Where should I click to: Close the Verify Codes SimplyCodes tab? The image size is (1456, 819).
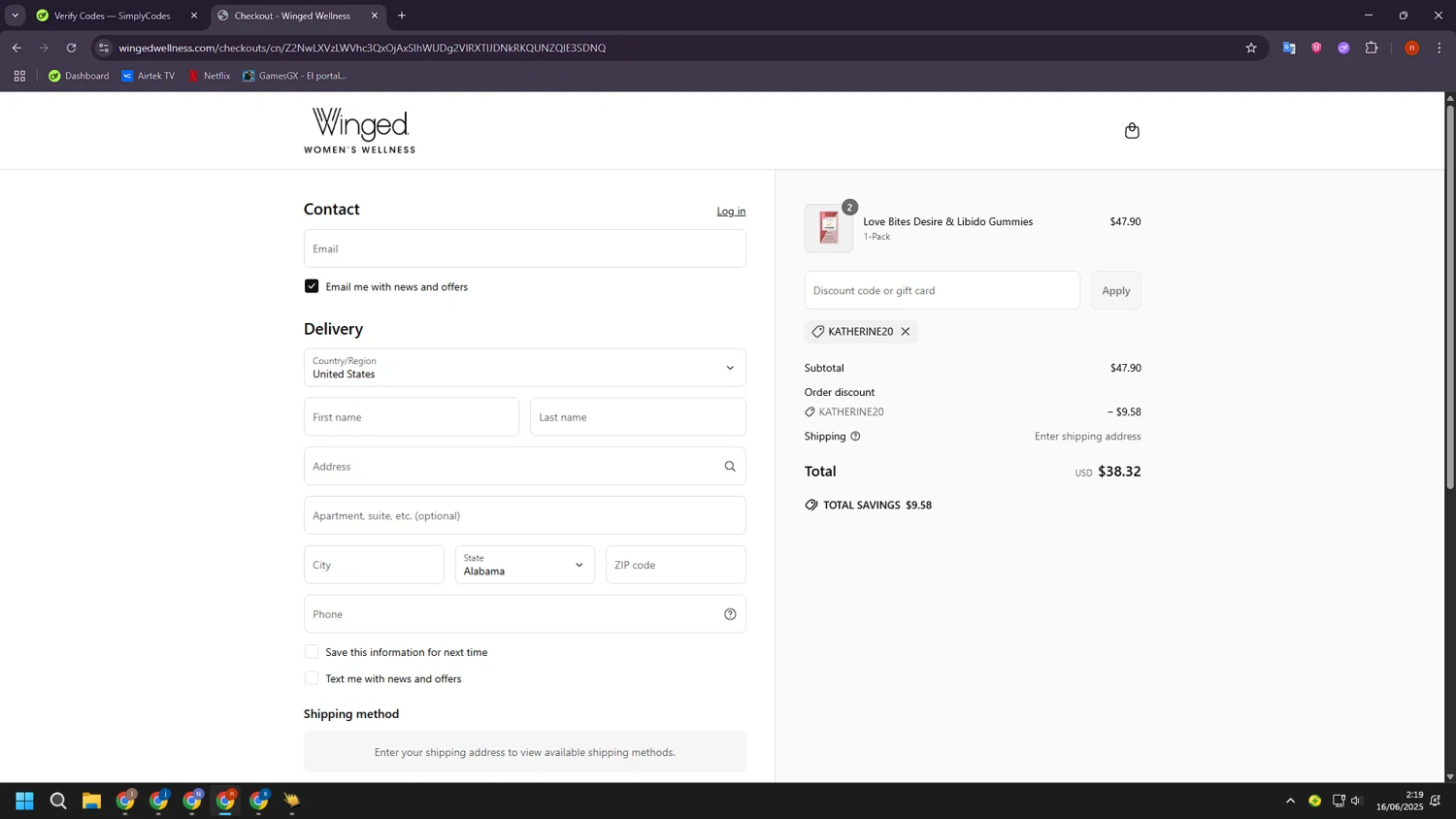coord(194,16)
